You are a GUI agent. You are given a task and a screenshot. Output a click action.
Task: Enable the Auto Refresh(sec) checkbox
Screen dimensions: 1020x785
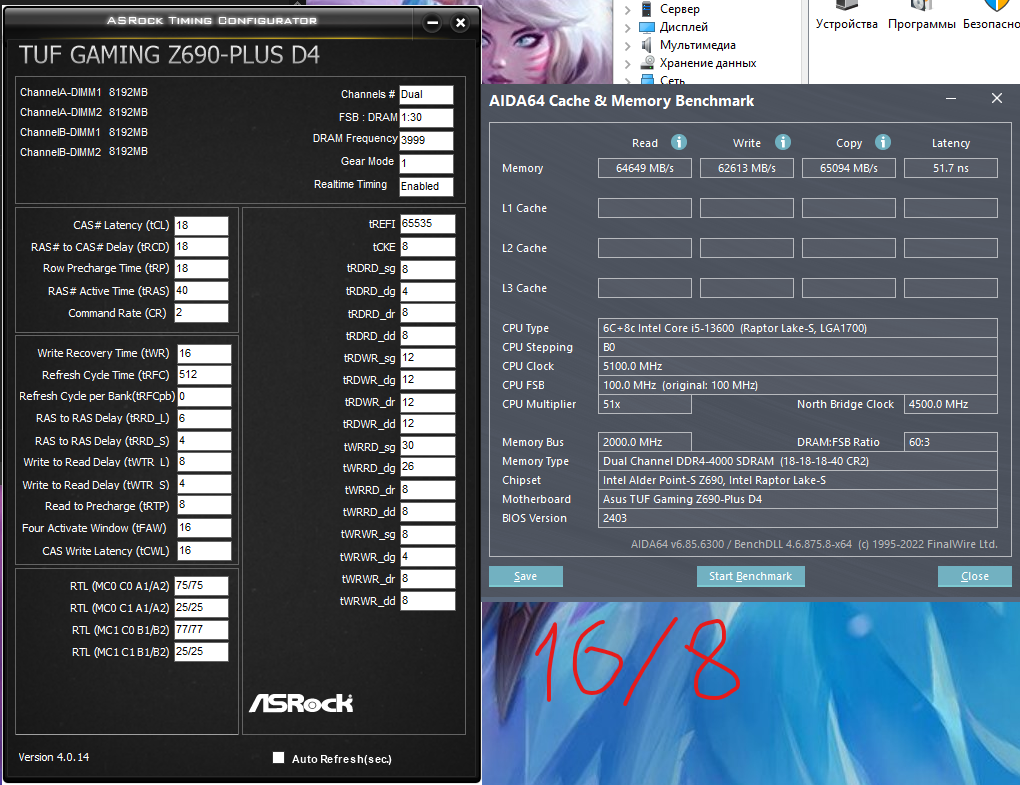(278, 757)
